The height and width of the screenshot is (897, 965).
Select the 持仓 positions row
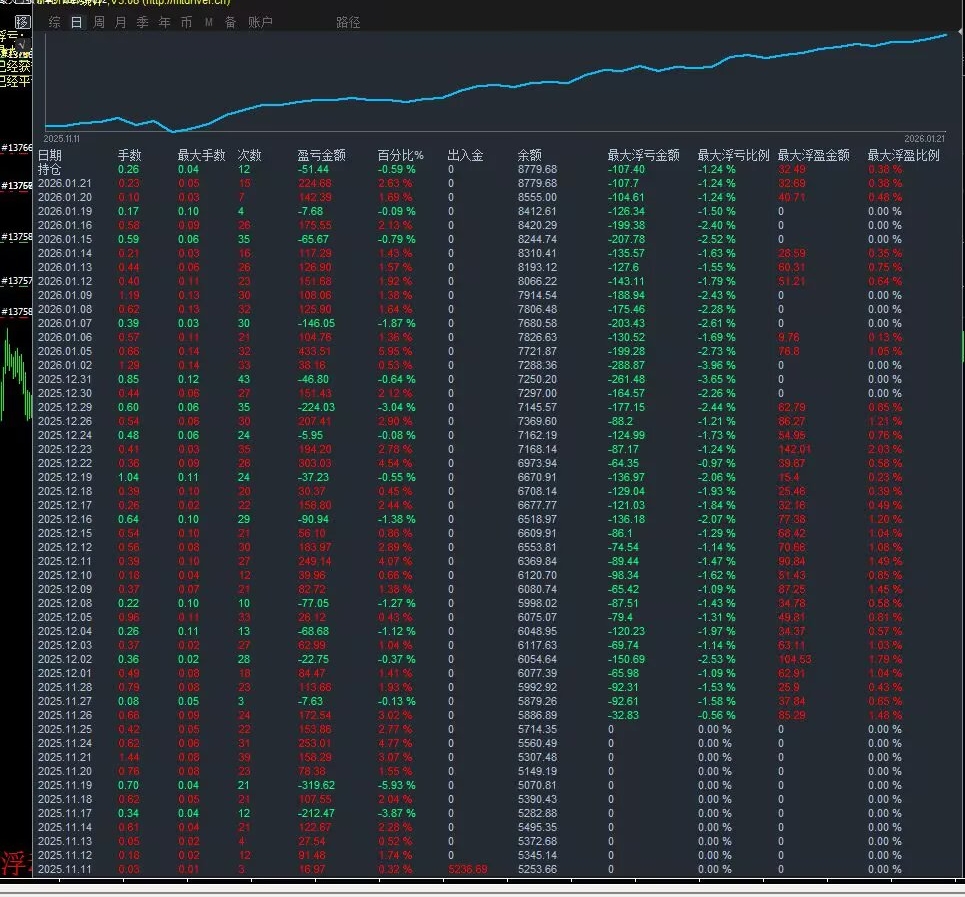tap(50, 169)
